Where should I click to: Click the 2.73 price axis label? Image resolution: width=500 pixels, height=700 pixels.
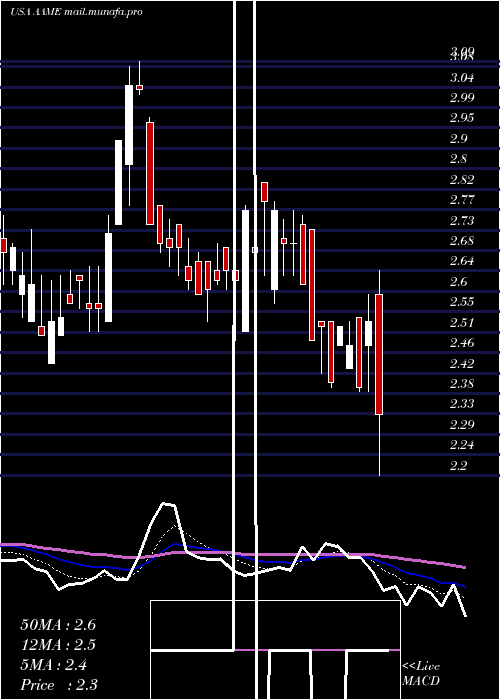click(462, 221)
